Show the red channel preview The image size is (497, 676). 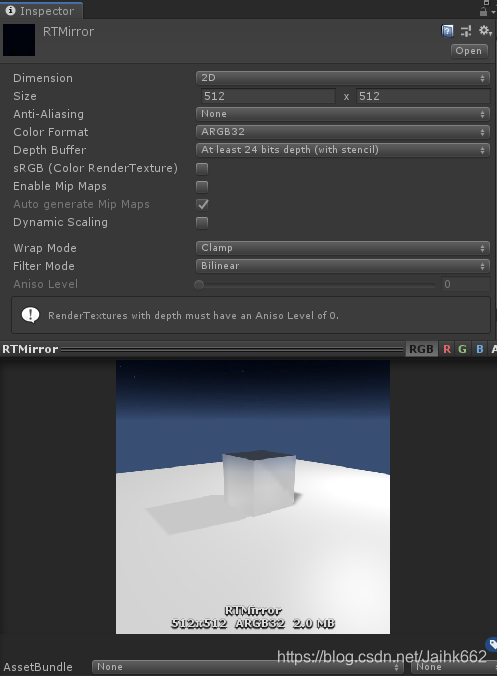447,349
